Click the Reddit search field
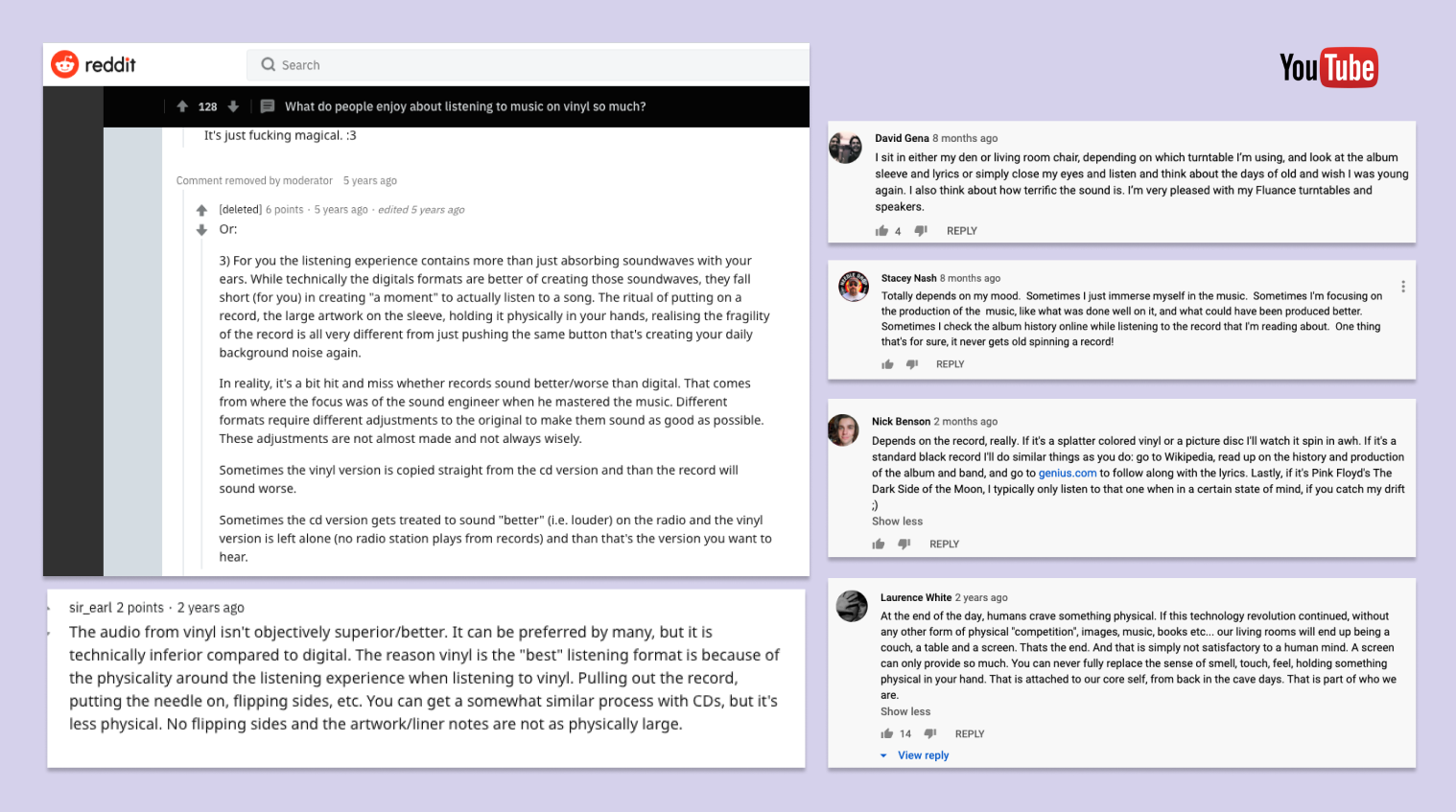The image size is (1456, 812). pos(528,65)
